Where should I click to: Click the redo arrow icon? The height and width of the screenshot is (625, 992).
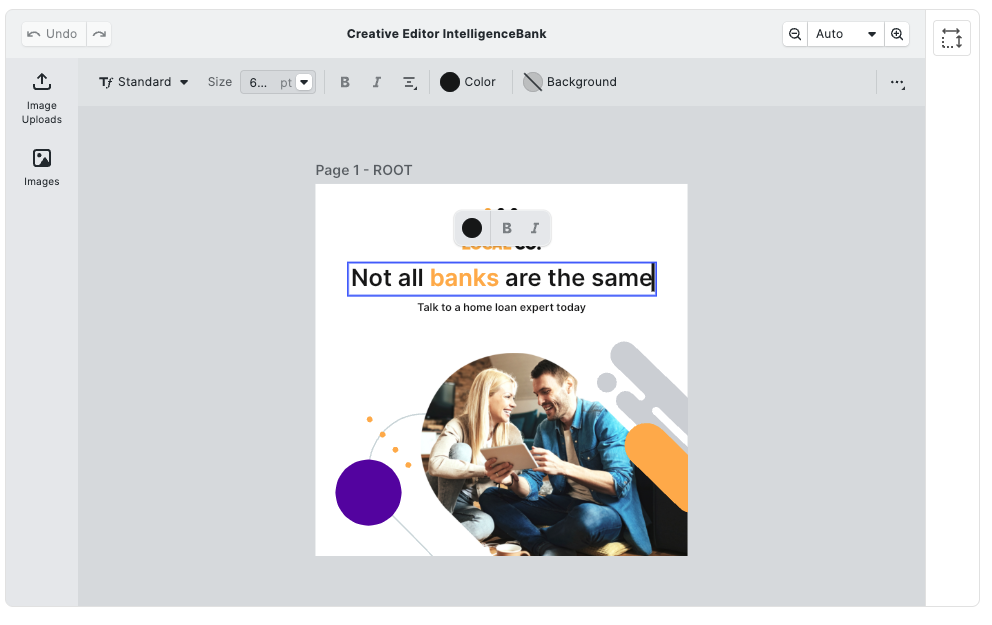tap(99, 34)
